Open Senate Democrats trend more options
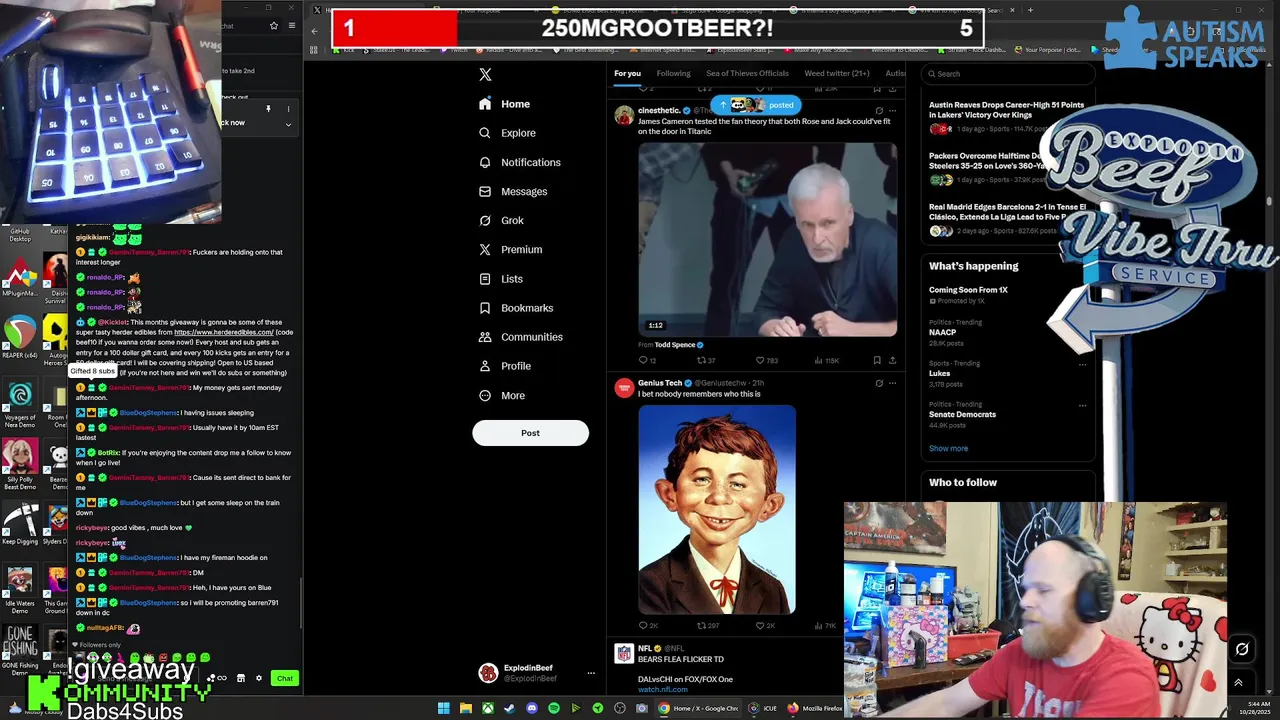The height and width of the screenshot is (720, 1280). [x=1082, y=405]
